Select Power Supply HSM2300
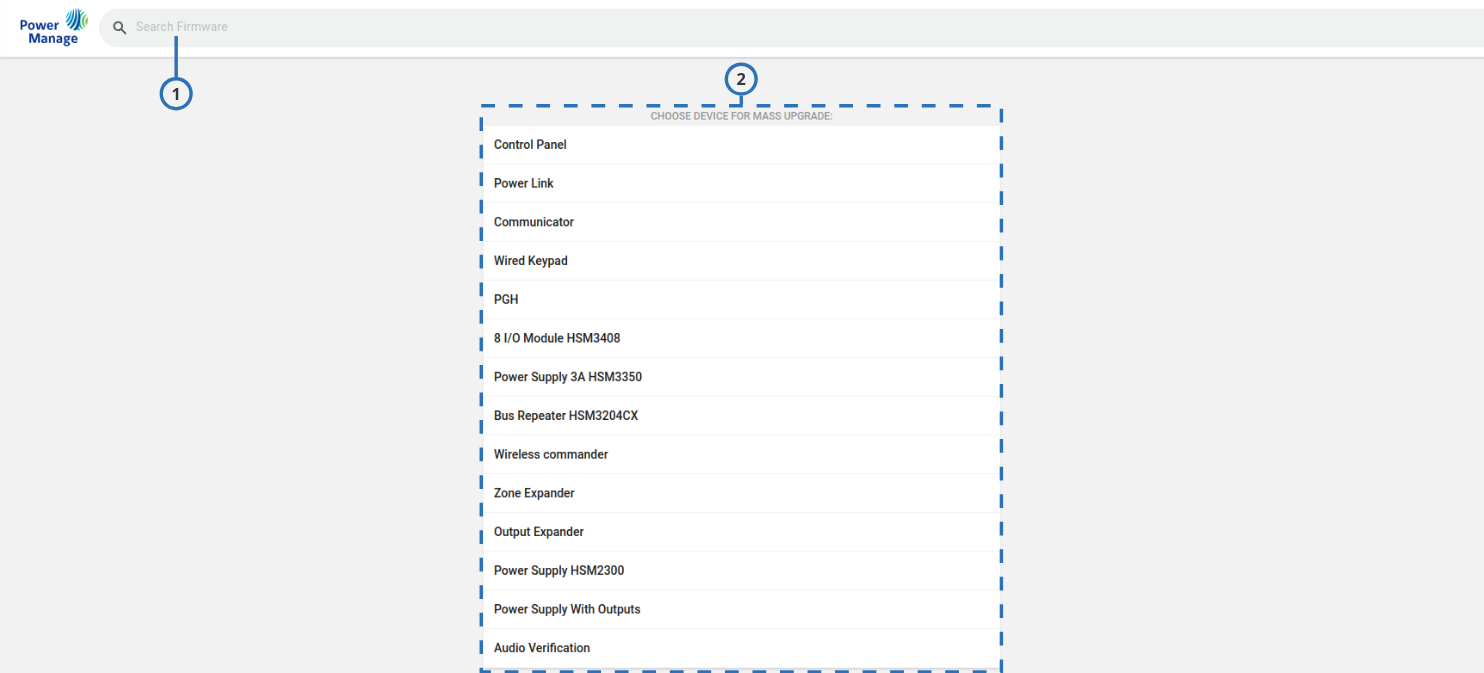 (740, 570)
